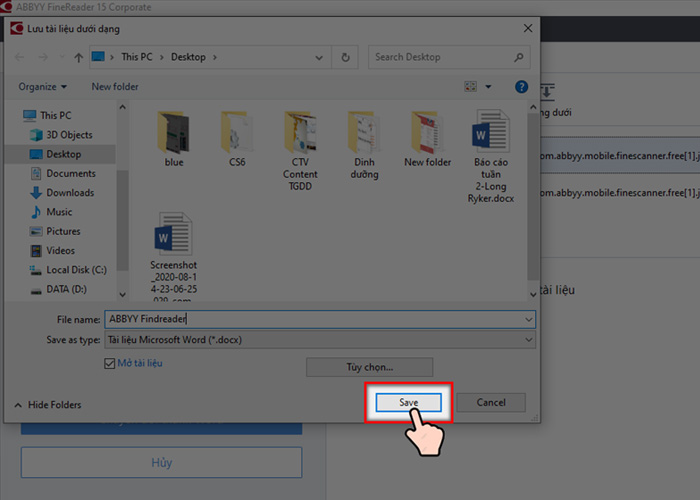This screenshot has height=500, width=700.
Task: Click the Save button
Action: (408, 403)
